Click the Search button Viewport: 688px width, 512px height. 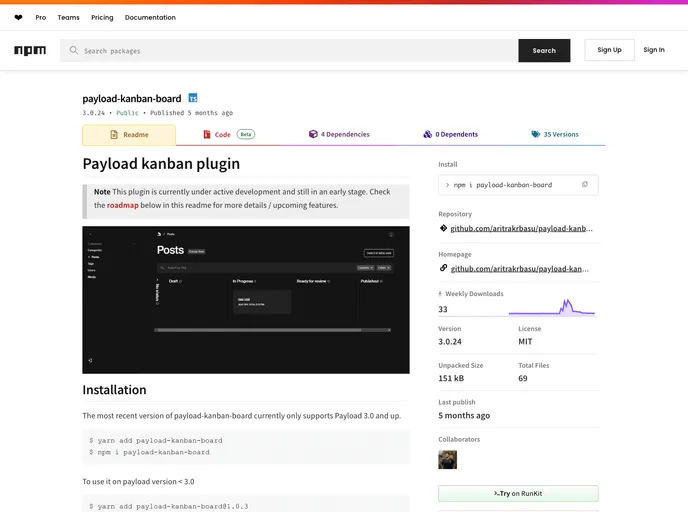[x=544, y=50]
